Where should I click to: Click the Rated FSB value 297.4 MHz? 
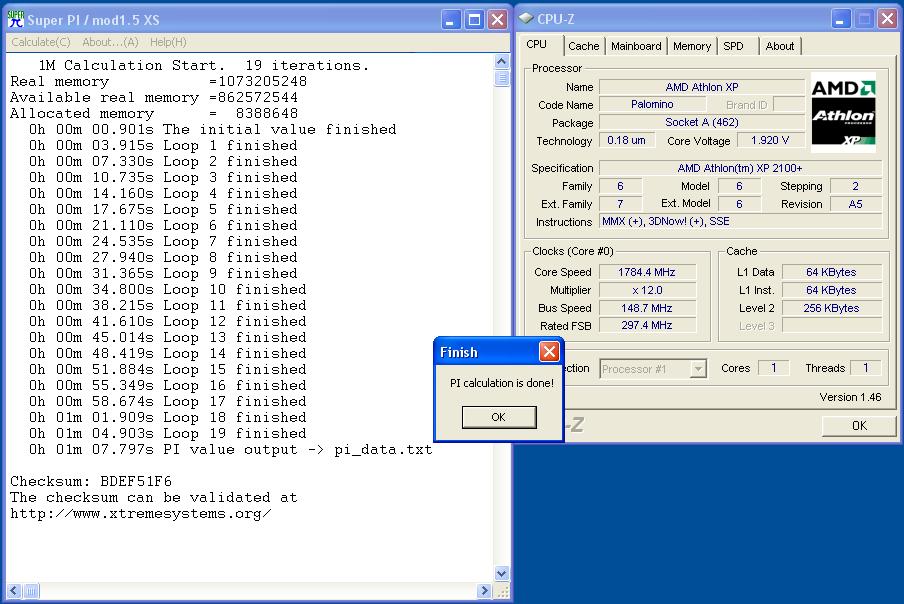point(647,325)
